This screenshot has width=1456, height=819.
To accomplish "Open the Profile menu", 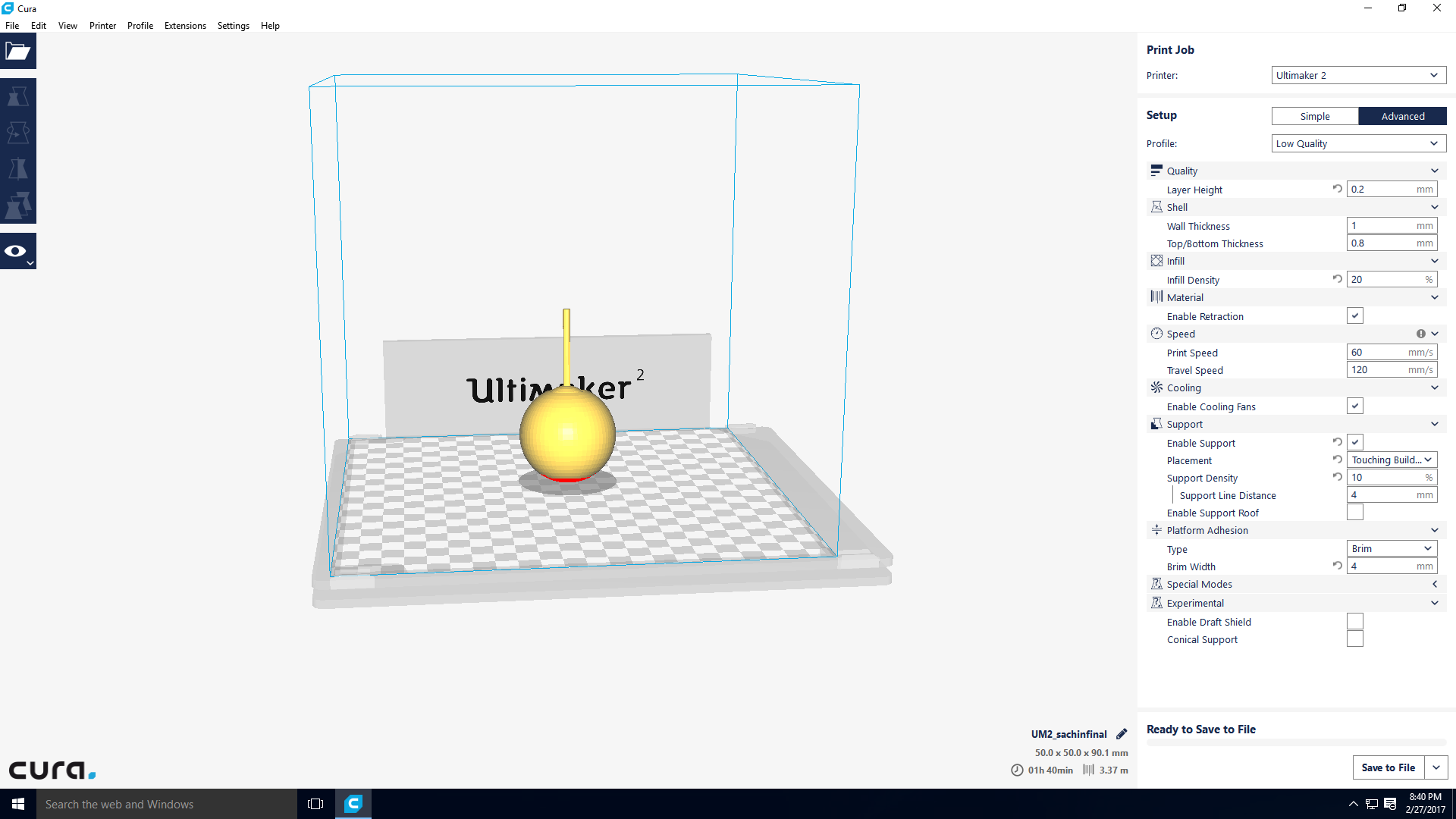I will (140, 25).
